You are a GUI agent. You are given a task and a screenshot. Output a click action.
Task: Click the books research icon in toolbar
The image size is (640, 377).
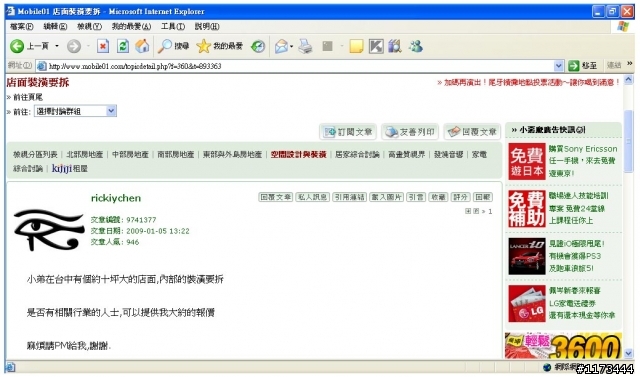(x=395, y=46)
